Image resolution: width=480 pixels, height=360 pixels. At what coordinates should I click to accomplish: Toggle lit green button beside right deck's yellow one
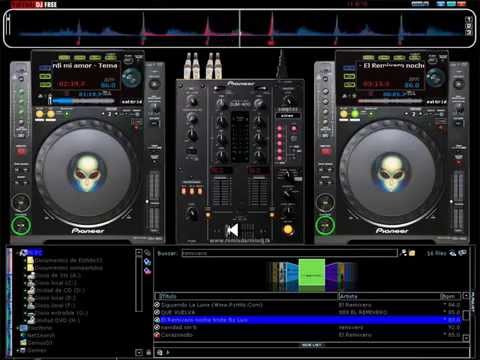[355, 114]
